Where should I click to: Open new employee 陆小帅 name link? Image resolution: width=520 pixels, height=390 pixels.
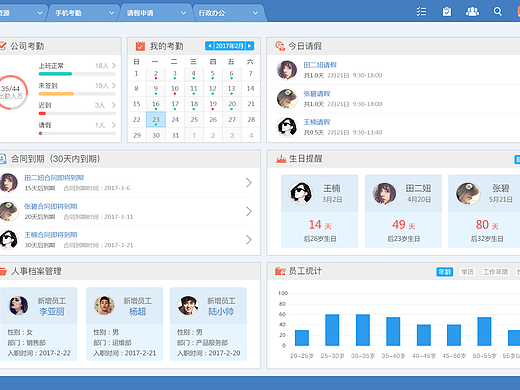[221, 312]
